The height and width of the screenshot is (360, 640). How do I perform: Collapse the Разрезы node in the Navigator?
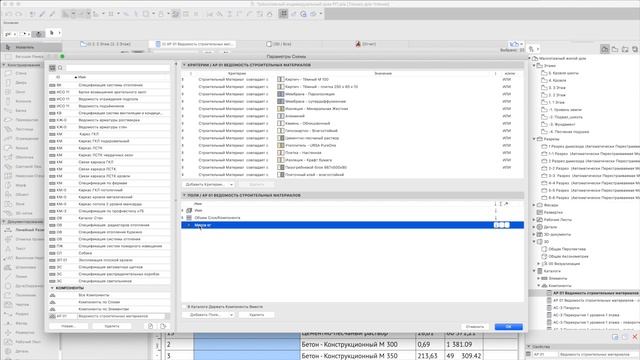tap(534, 139)
